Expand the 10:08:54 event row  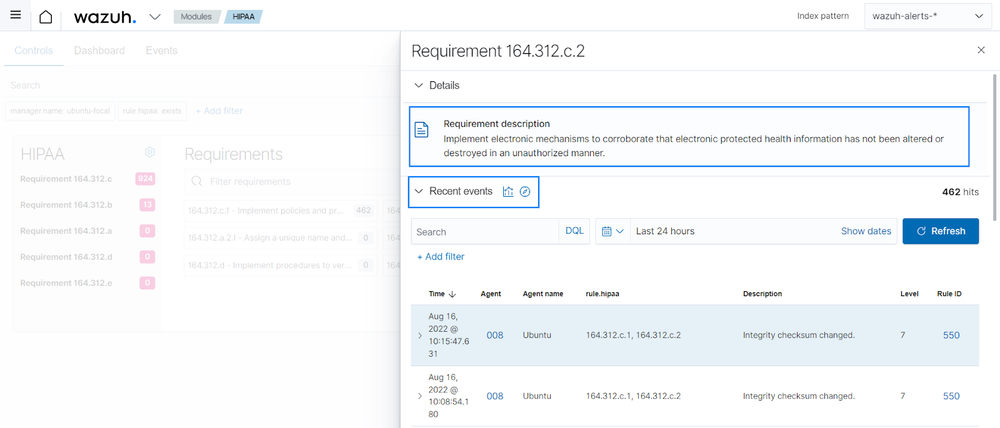tap(420, 396)
